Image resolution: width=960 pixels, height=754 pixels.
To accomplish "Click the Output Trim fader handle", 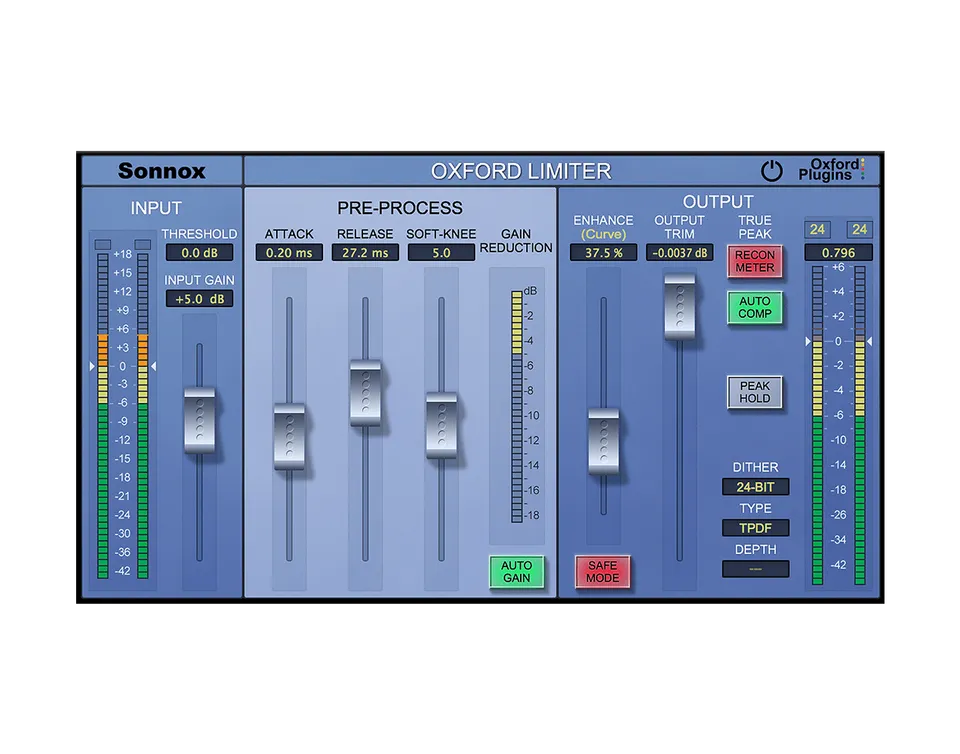I will [680, 307].
